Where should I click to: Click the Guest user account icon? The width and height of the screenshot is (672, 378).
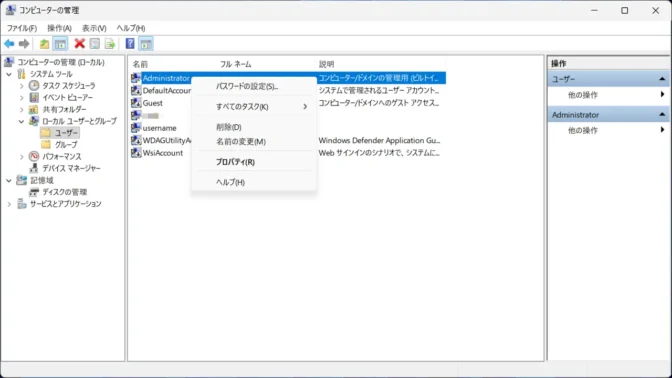(x=136, y=103)
